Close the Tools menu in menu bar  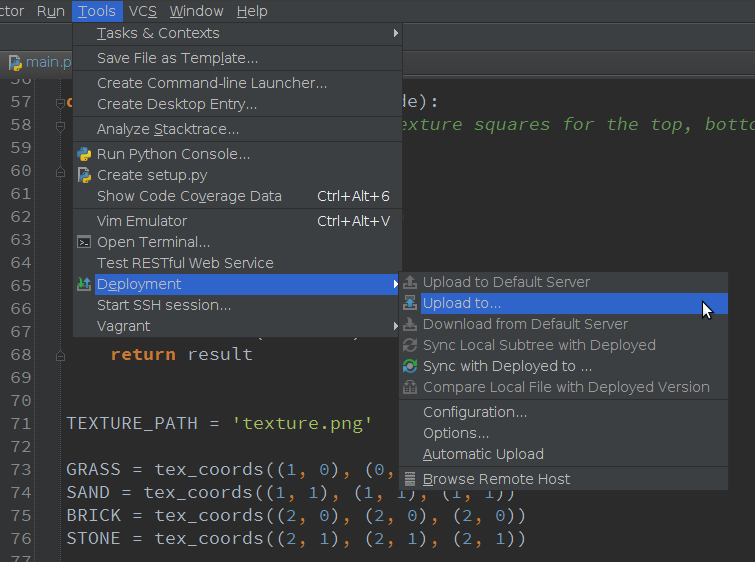pyautogui.click(x=97, y=11)
